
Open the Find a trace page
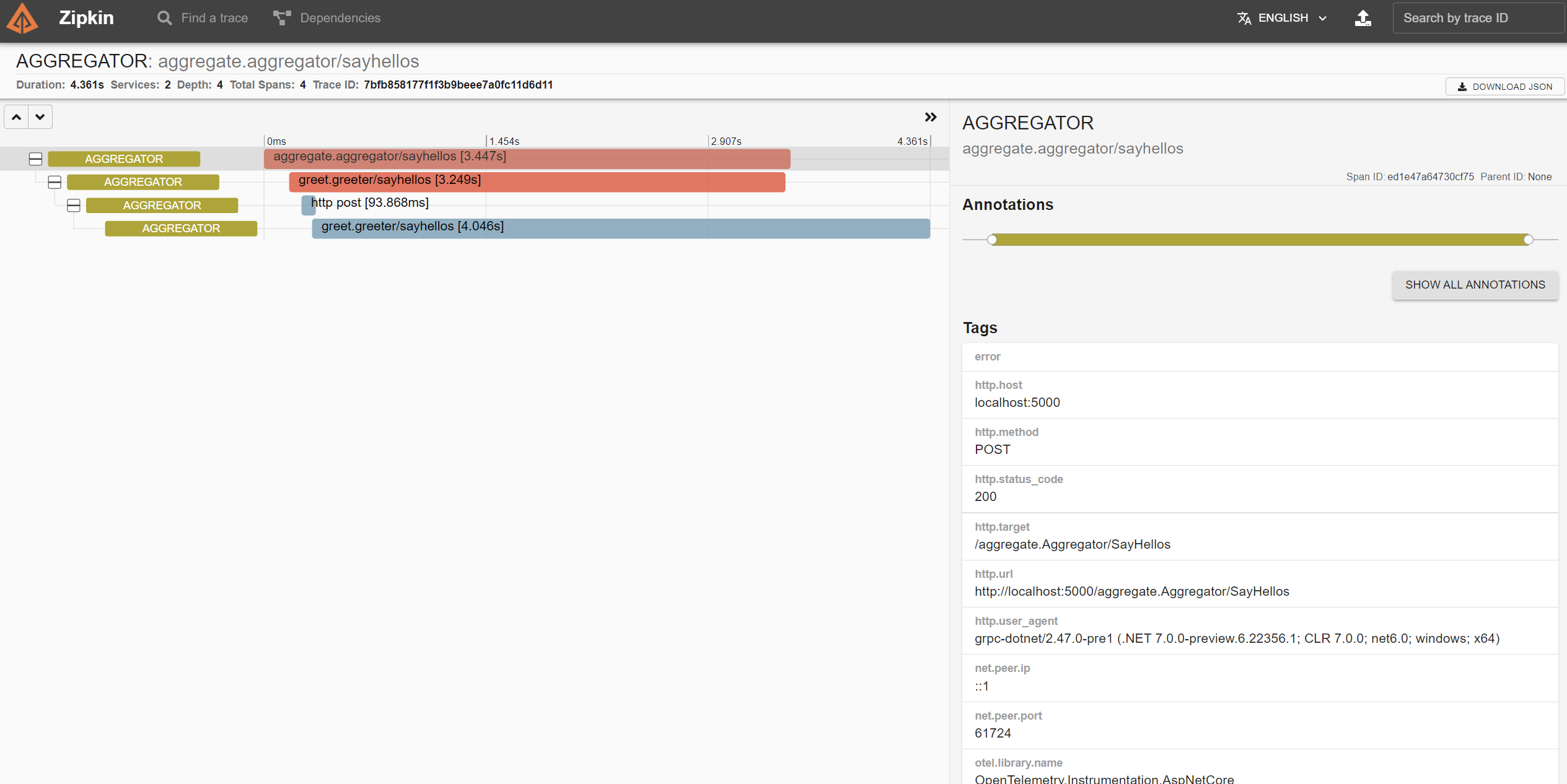214,18
